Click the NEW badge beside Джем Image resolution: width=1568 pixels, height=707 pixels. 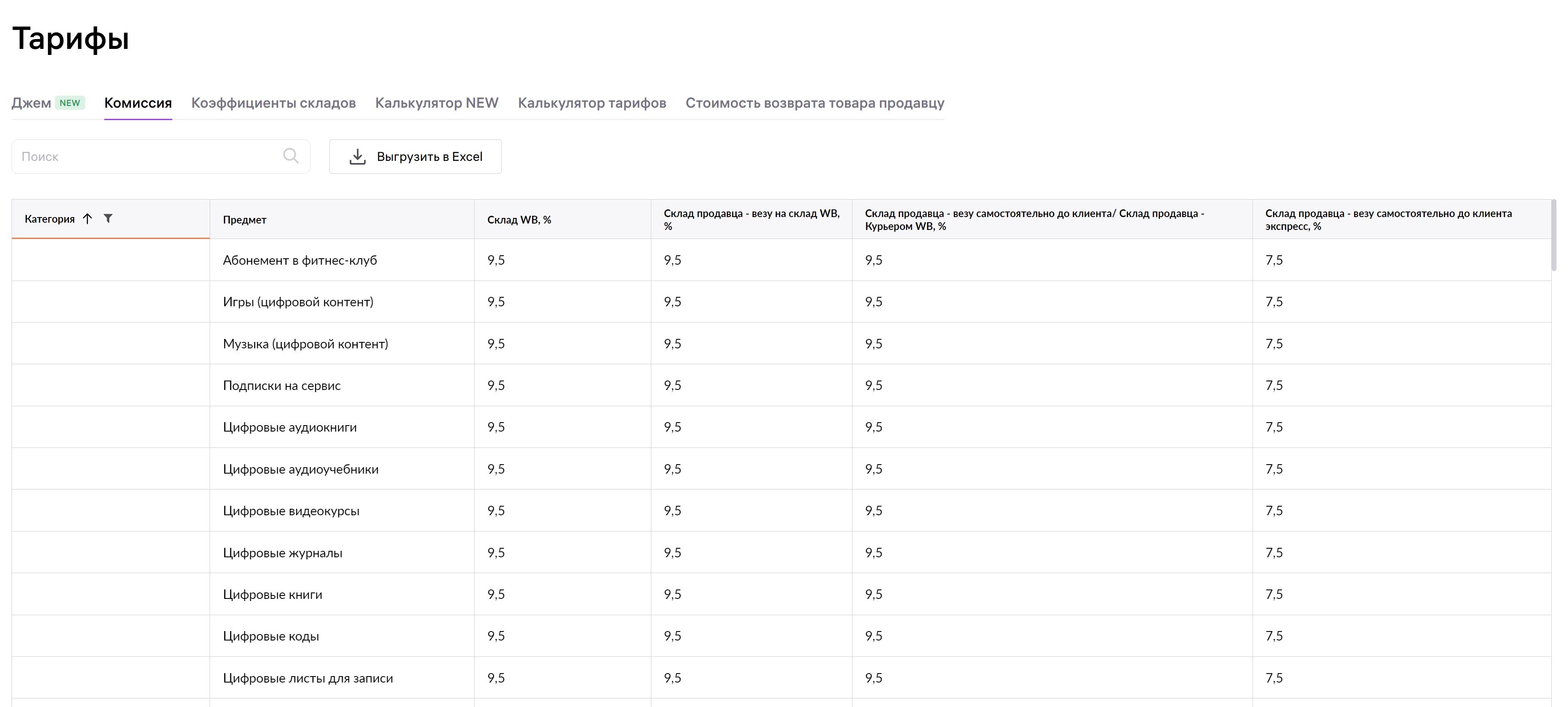(70, 103)
